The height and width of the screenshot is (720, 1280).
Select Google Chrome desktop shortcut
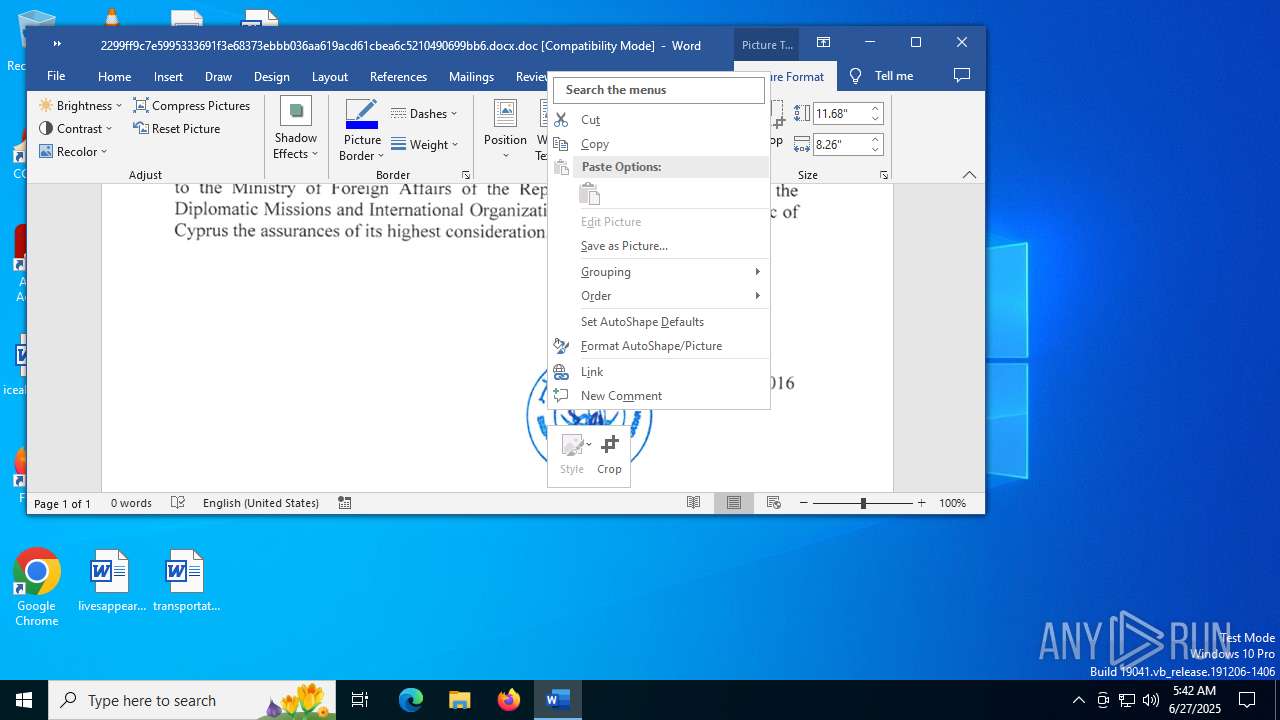point(37,588)
